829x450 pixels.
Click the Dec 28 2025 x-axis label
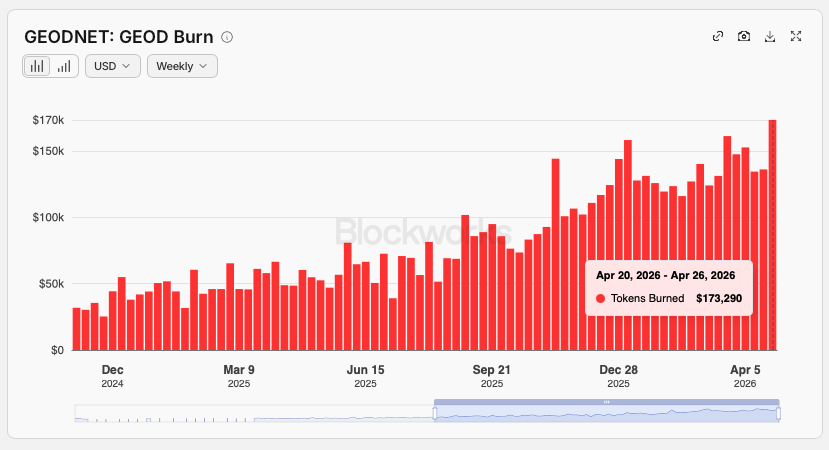pos(618,376)
